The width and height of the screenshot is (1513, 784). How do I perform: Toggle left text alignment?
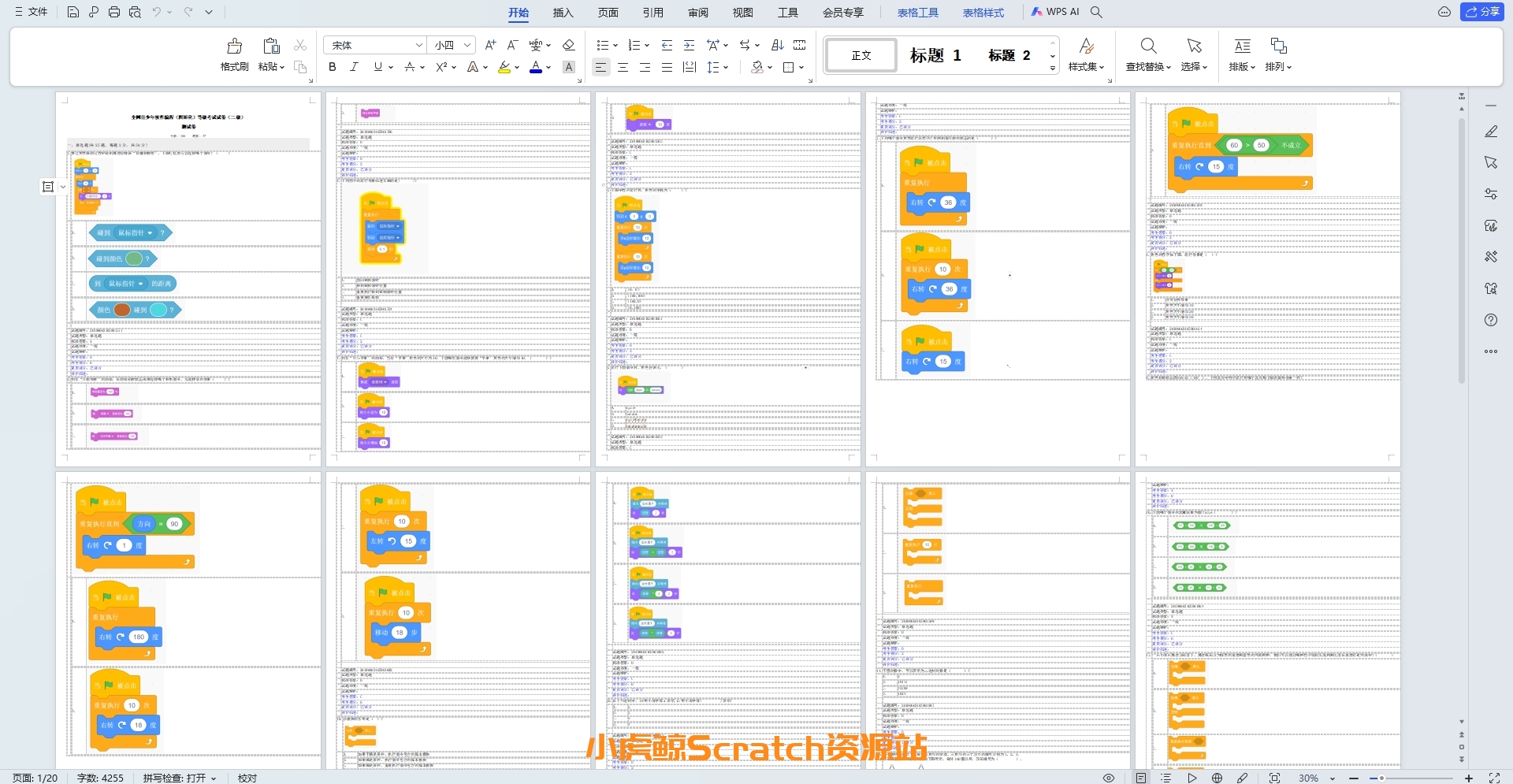click(x=601, y=68)
